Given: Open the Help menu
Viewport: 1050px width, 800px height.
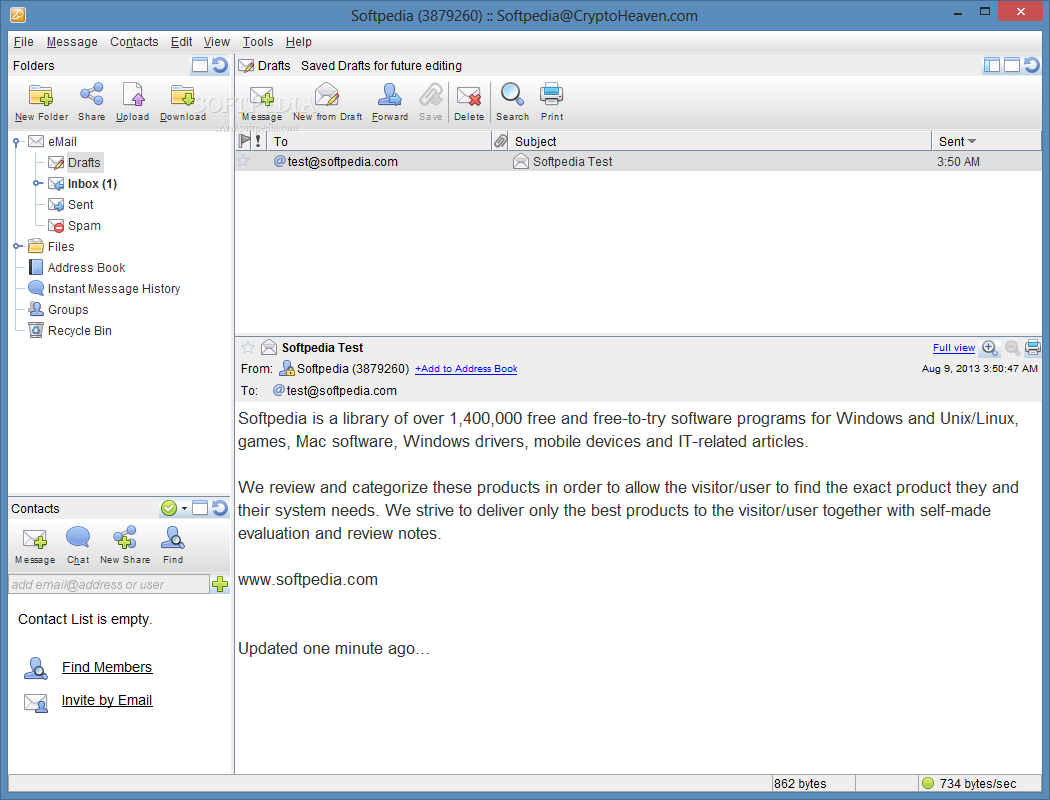Looking at the screenshot, I should (x=299, y=42).
